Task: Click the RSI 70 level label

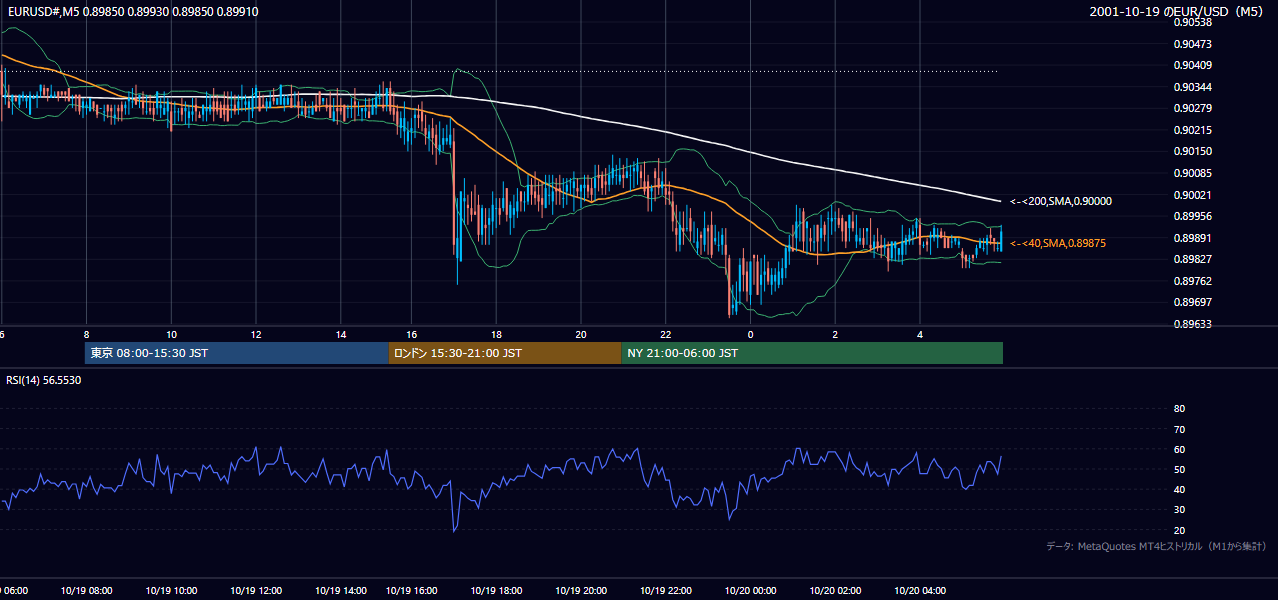Action: pos(1179,429)
